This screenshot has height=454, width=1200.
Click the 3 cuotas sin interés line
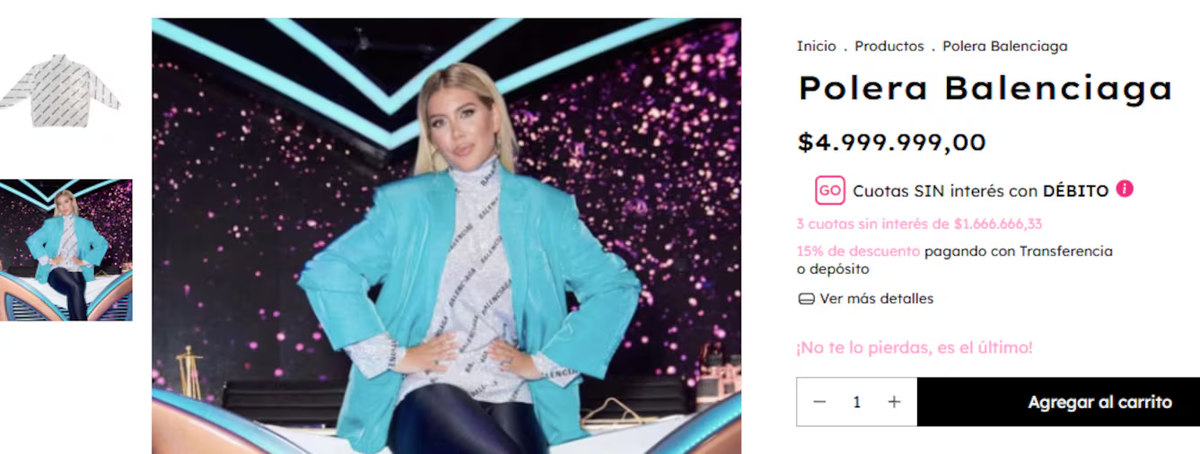coord(919,224)
